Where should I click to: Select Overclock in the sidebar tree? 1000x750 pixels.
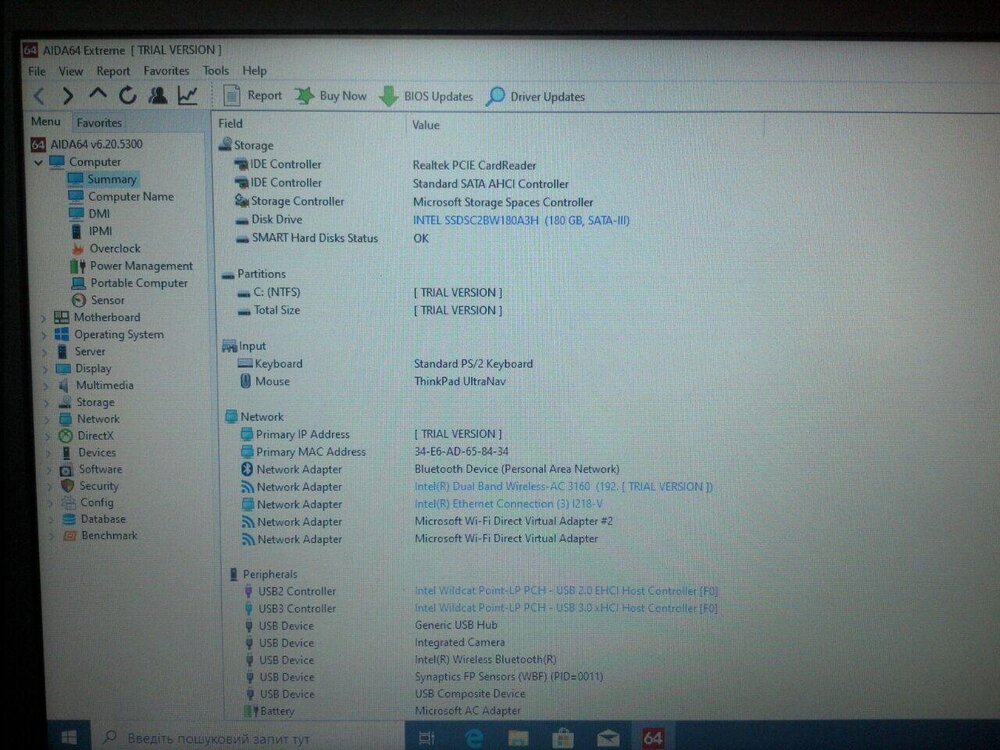114,248
